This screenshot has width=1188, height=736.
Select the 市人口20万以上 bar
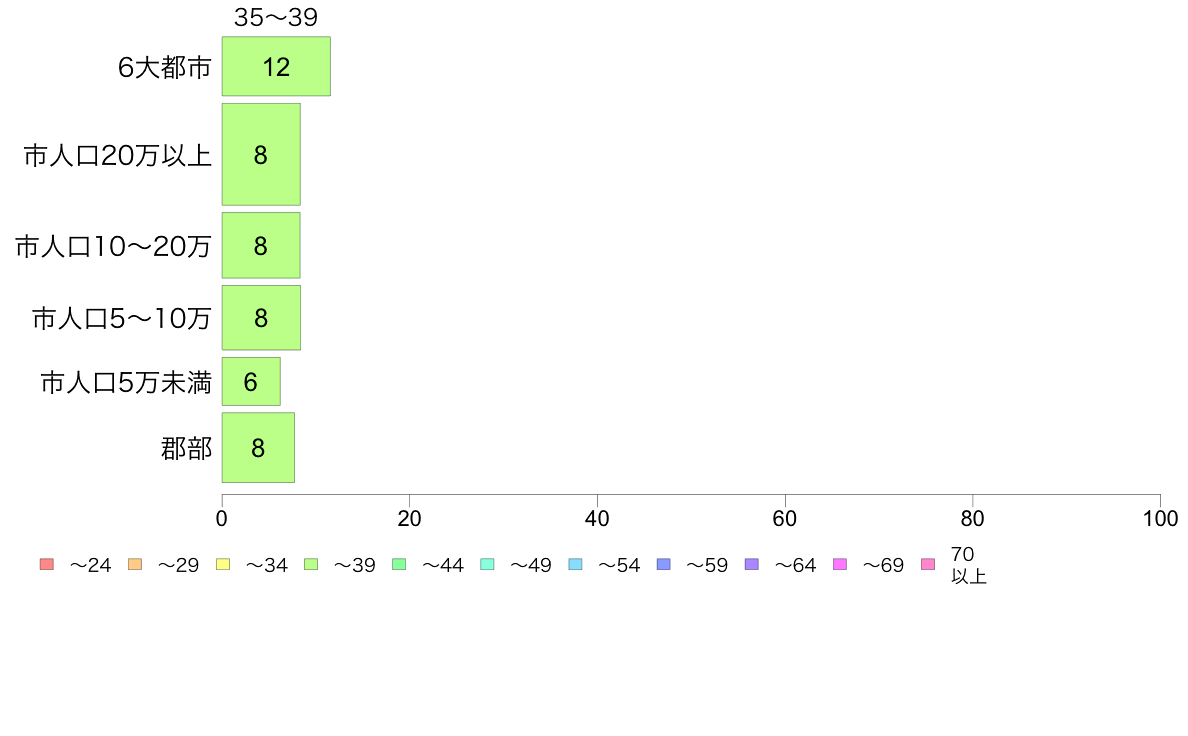pos(261,154)
